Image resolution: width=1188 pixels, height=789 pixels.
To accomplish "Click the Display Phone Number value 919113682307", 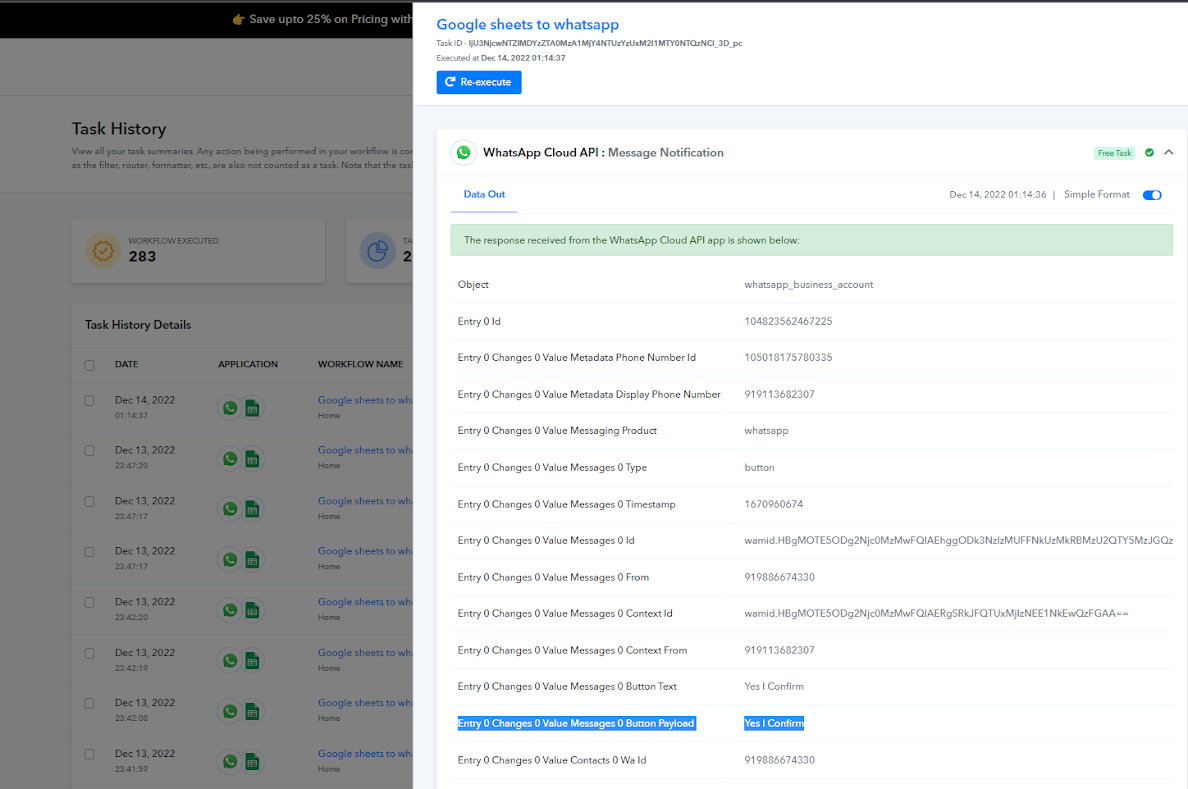I will click(780, 395).
